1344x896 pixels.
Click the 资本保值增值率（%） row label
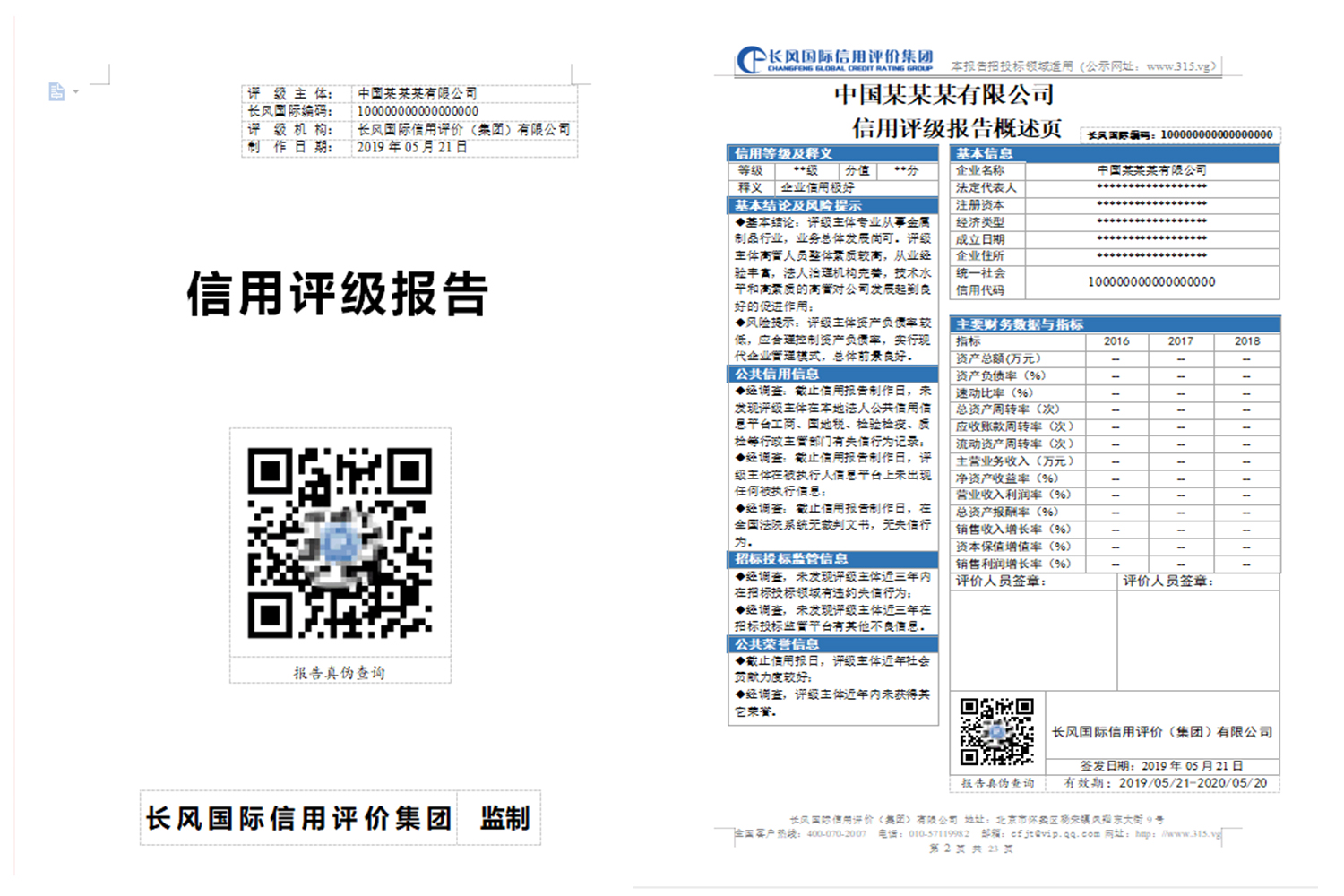point(1014,547)
